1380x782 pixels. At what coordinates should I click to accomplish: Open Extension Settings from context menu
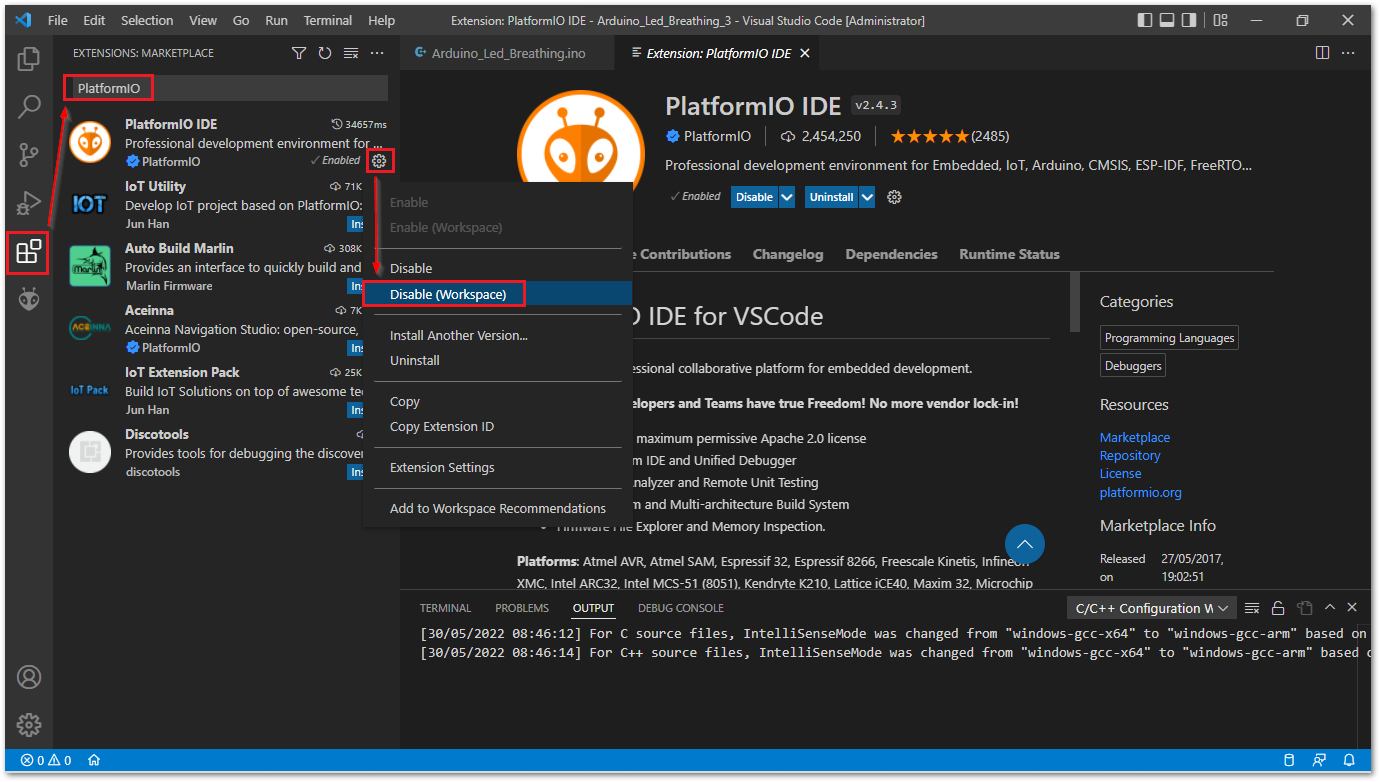(498, 467)
